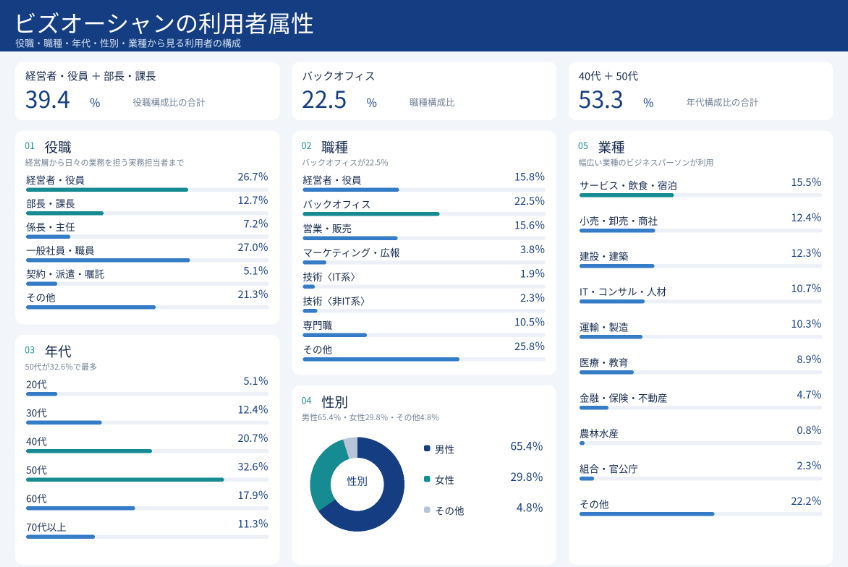This screenshot has height=567, width=848.
Task: Click the 30代 row label
Action: (x=36, y=413)
